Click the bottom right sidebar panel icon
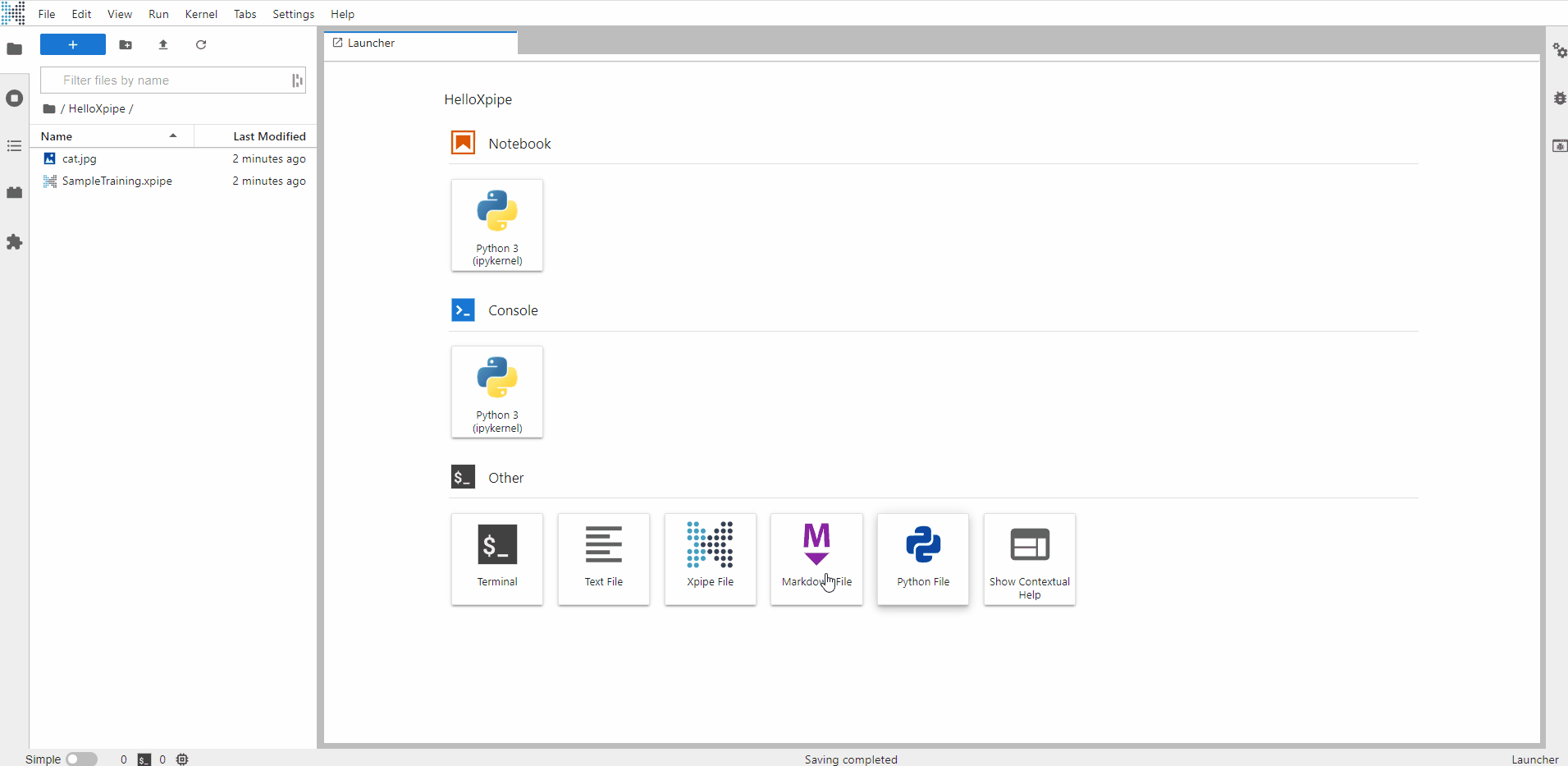The height and width of the screenshot is (766, 1568). point(1559,146)
